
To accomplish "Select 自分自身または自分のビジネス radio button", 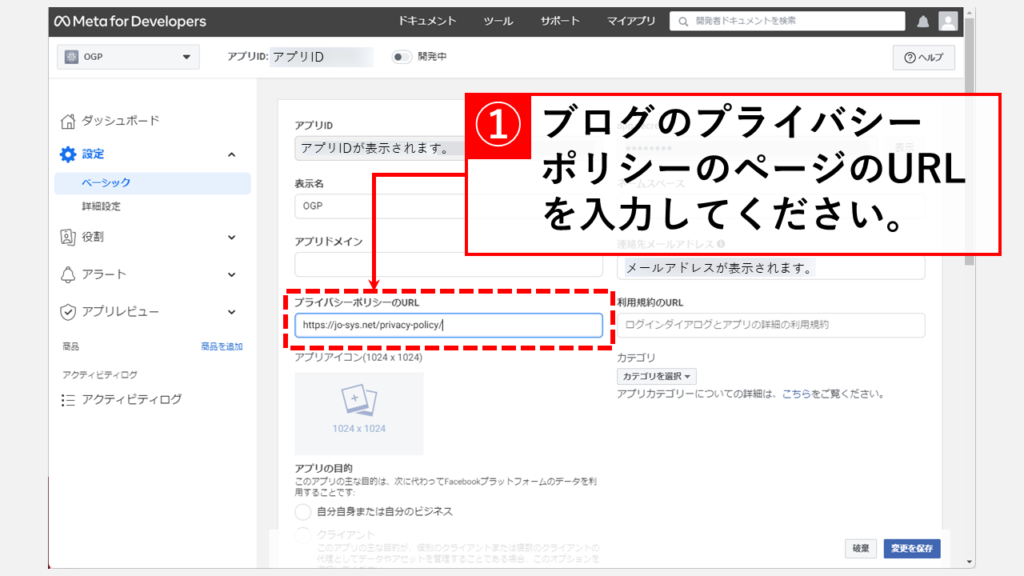I will click(303, 511).
